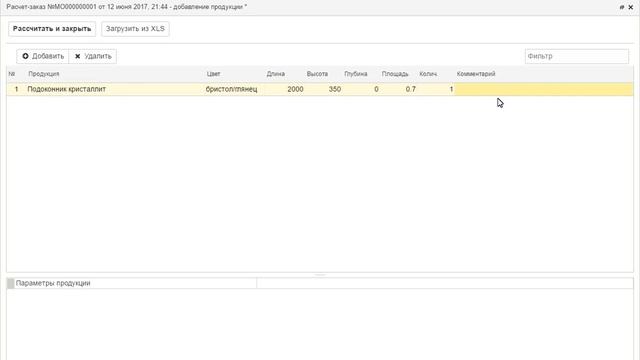Click the 'Высота' column header

(x=317, y=74)
